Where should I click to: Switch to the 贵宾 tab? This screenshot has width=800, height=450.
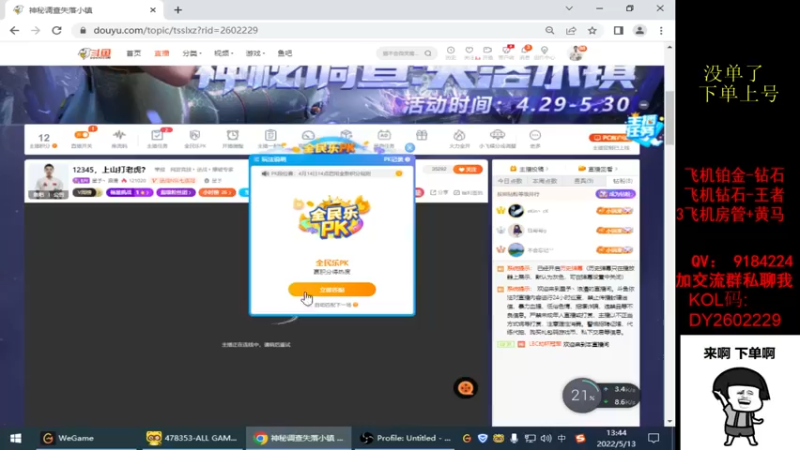pos(583,181)
